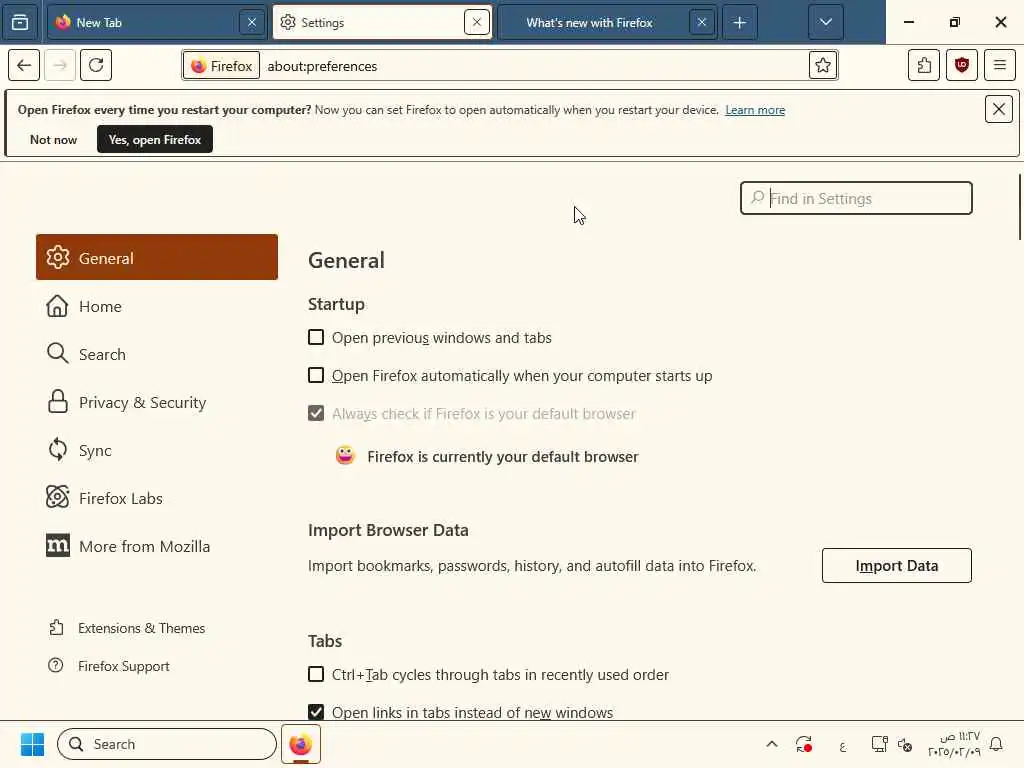This screenshot has height=768, width=1024.
Task: Enable Open previous windows and tabs
Action: click(x=316, y=337)
